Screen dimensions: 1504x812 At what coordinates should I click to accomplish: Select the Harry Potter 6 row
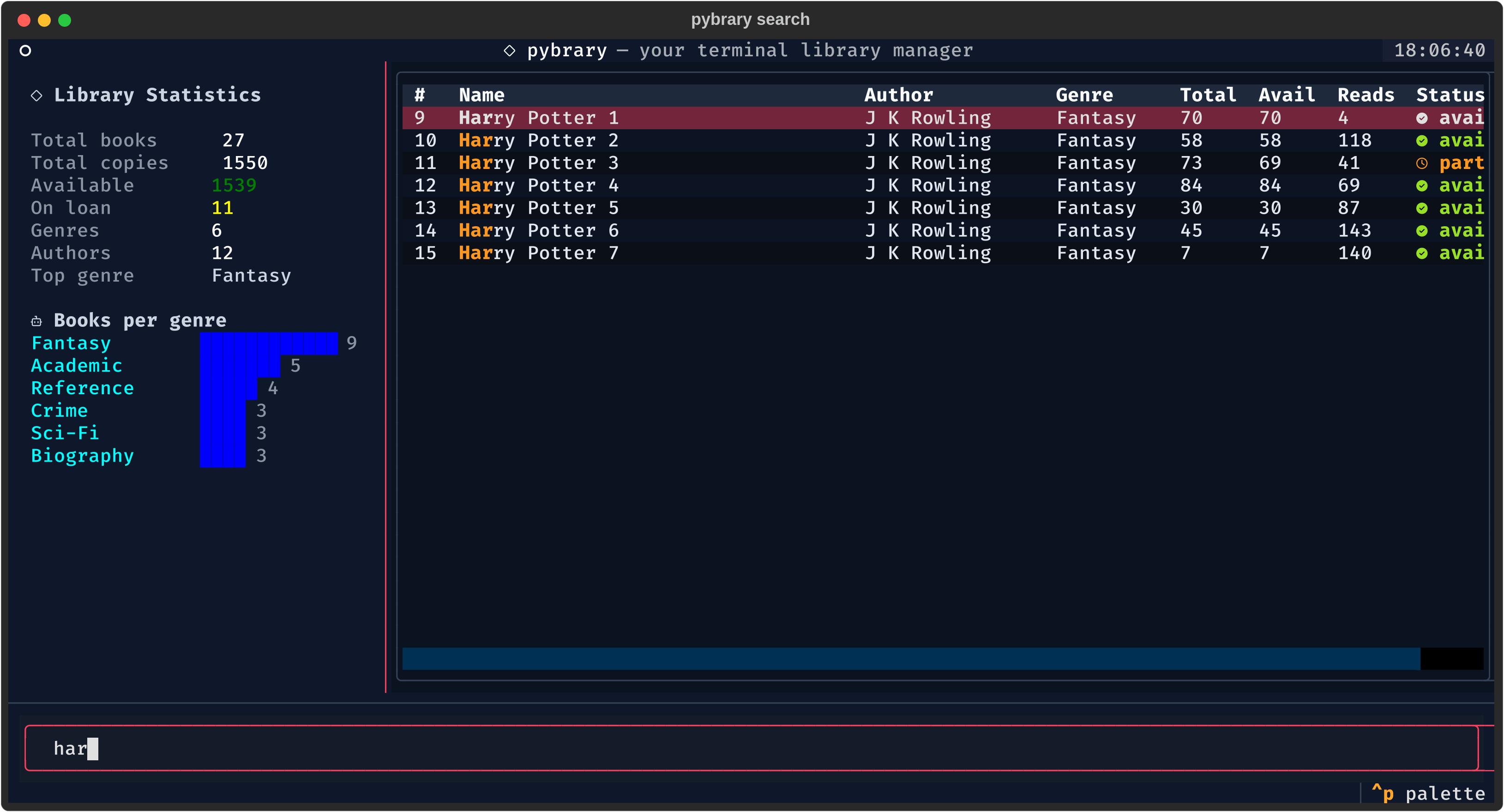[x=943, y=231]
